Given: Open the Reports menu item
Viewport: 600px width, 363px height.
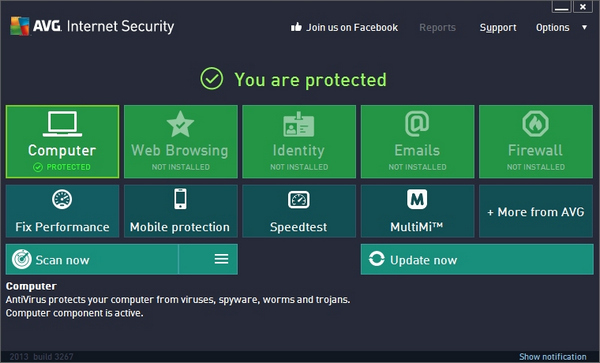Looking at the screenshot, I should (437, 28).
